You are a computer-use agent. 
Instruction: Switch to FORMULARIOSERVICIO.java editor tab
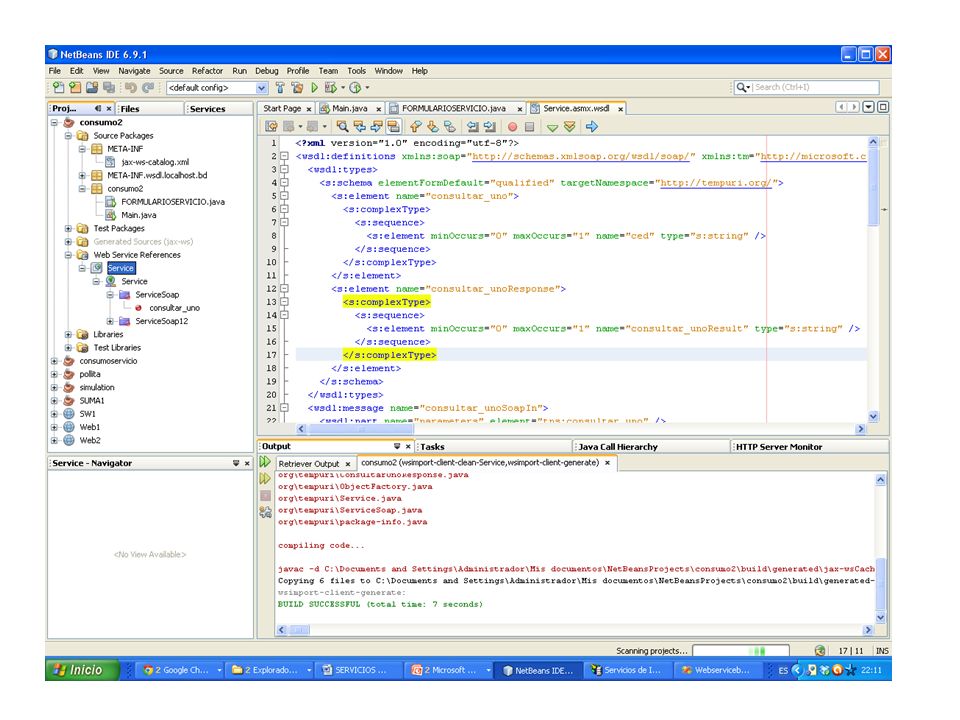(x=454, y=108)
